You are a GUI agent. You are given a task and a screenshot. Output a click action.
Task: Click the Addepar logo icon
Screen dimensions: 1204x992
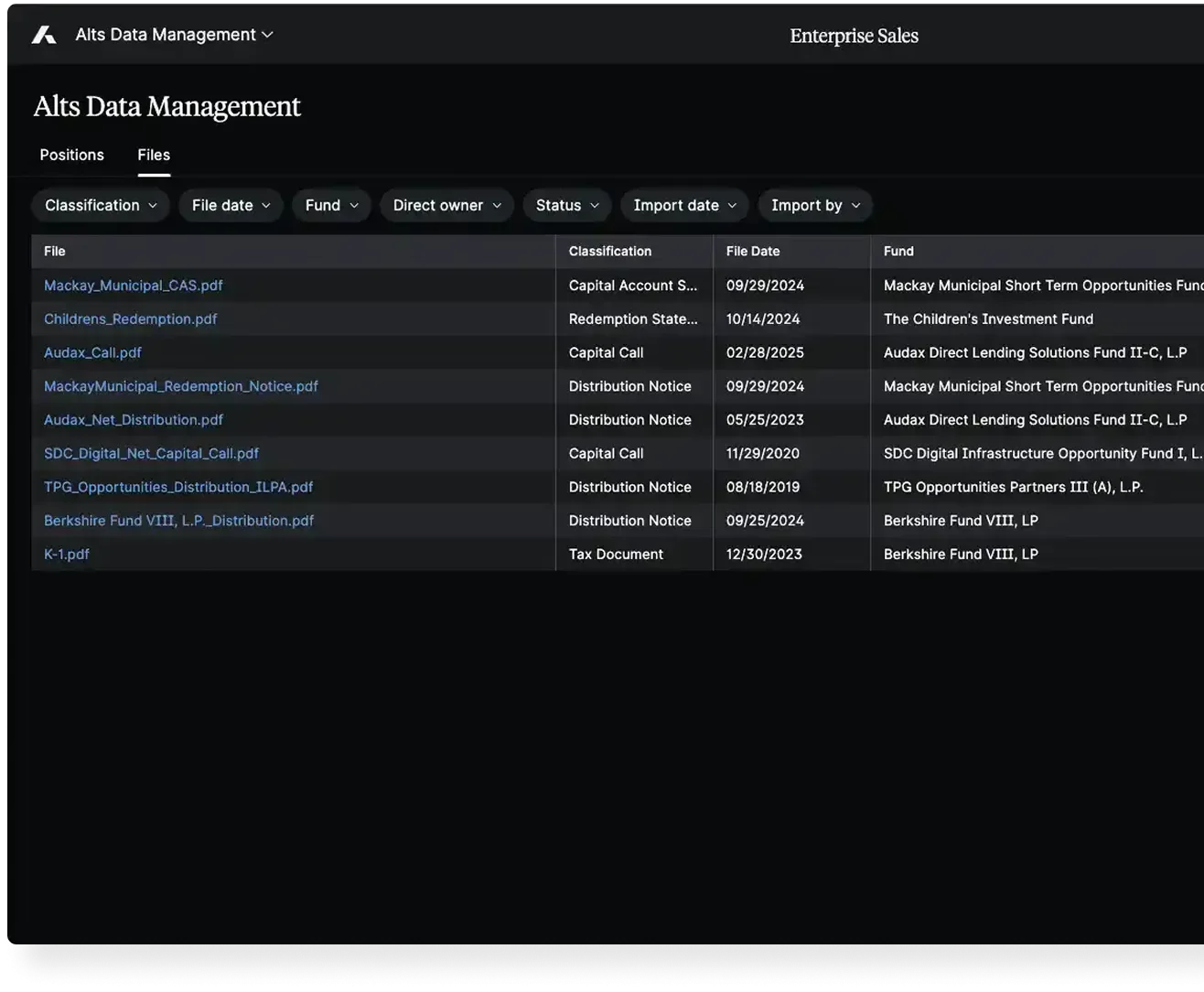(44, 35)
